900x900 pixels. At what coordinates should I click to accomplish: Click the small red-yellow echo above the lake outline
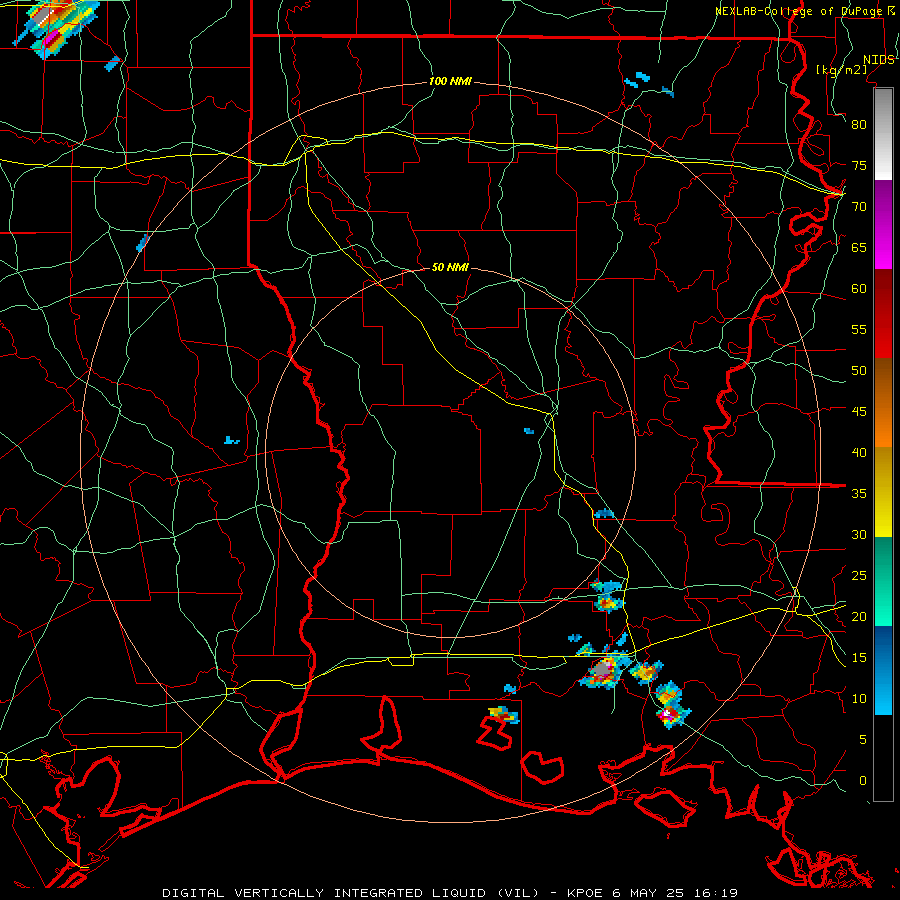(503, 715)
